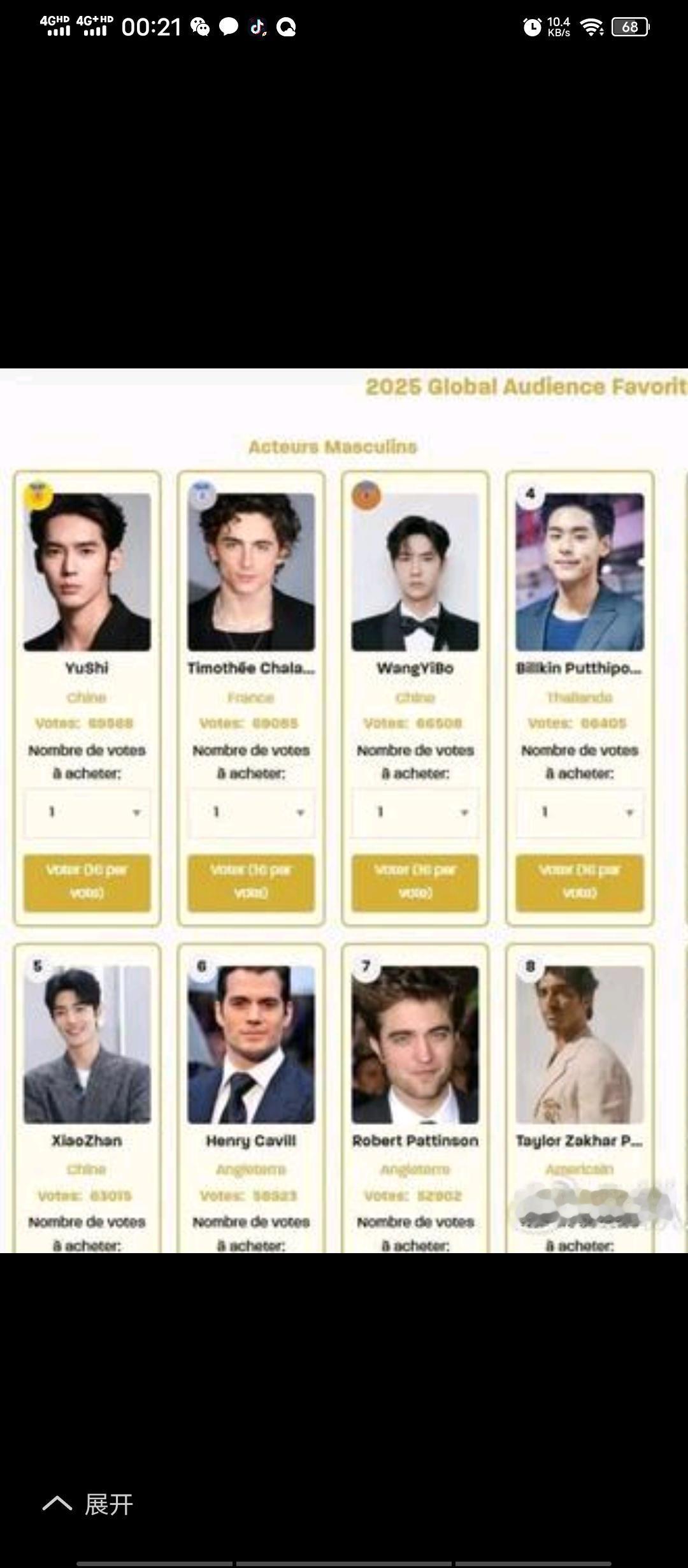The height and width of the screenshot is (1568, 688).
Task: Expand the 展开 caption chevron
Action: [x=57, y=1504]
